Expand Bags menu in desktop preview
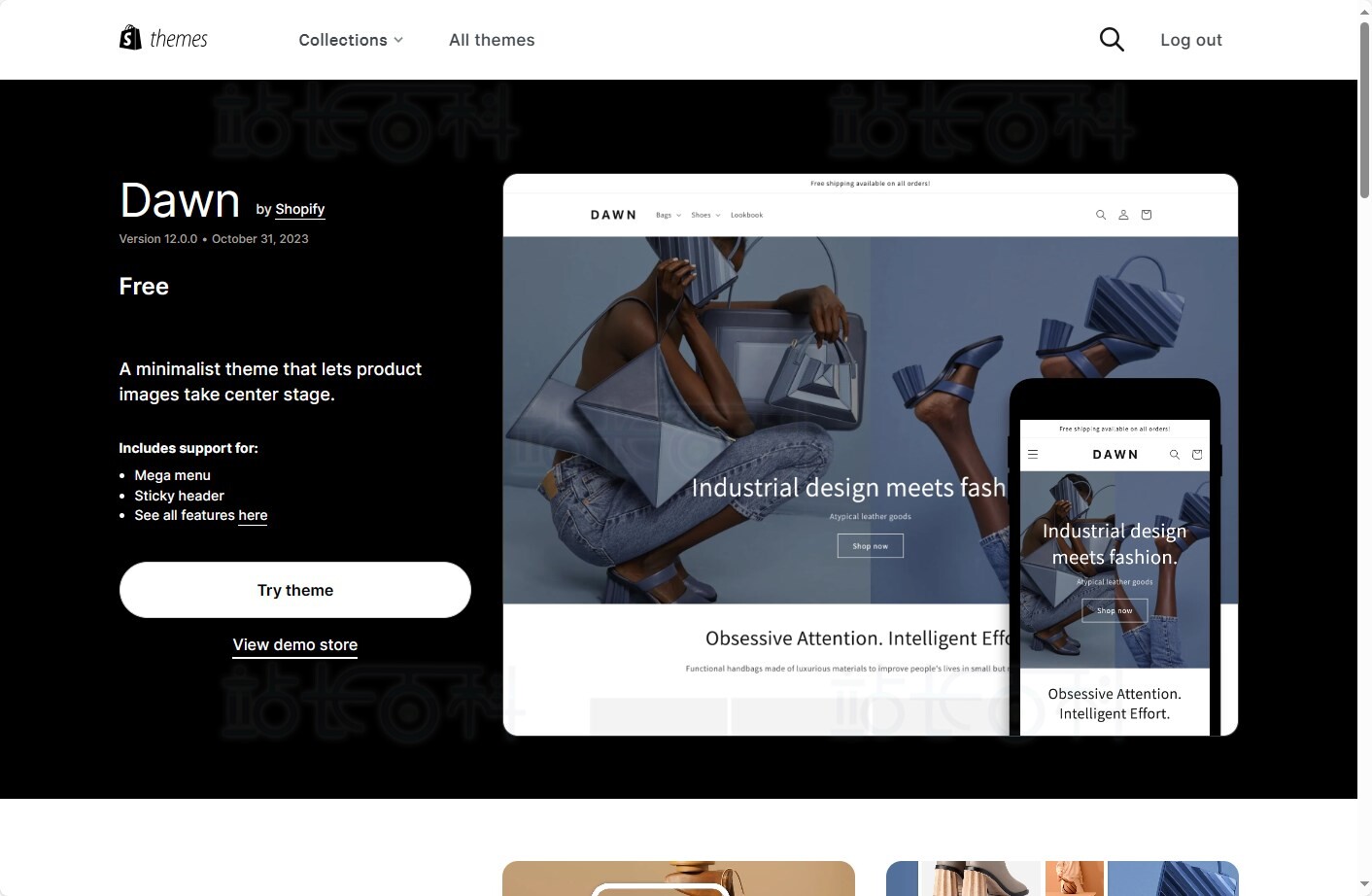 669,215
